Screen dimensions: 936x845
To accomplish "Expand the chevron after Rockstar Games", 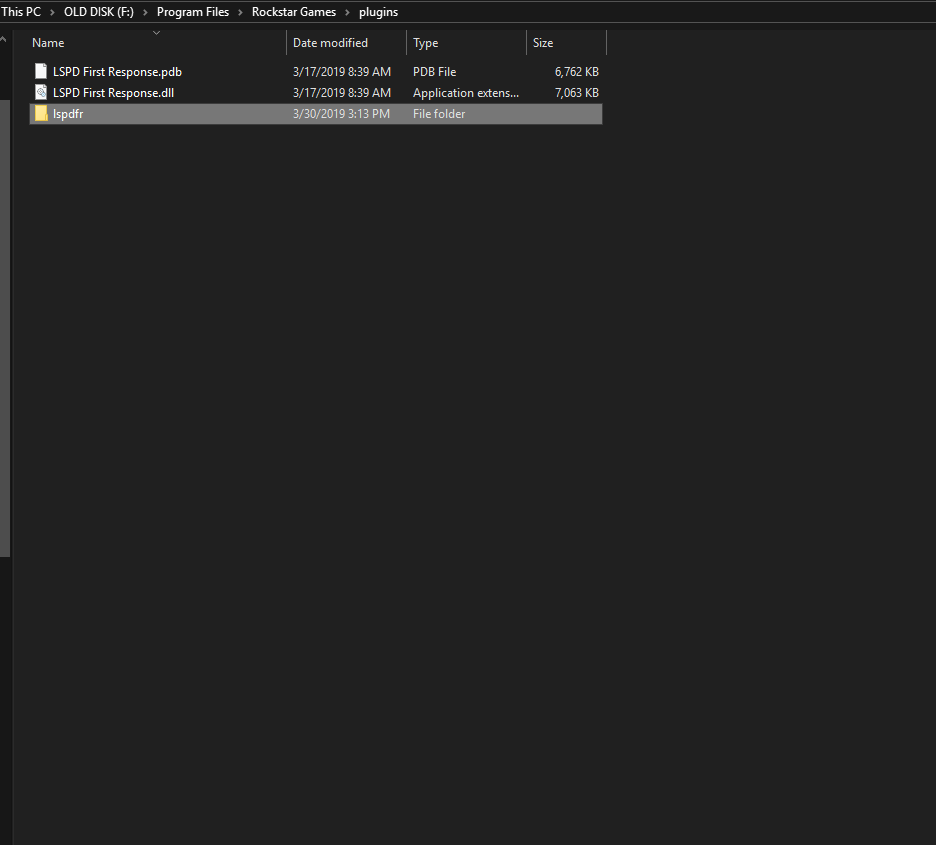I will click(x=347, y=12).
